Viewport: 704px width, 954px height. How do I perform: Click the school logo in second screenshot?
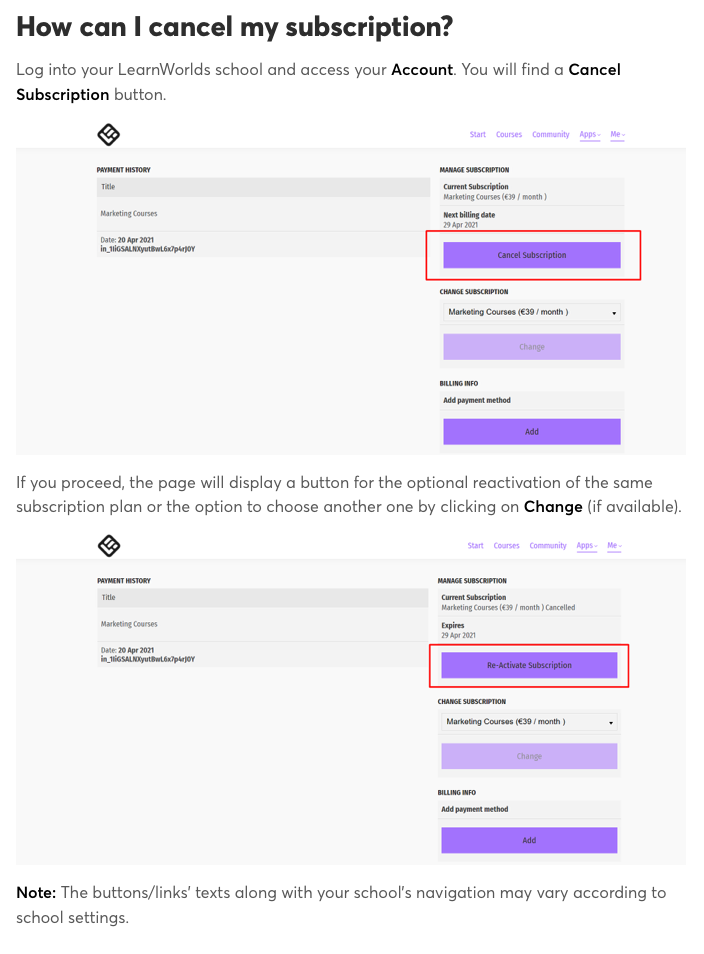click(108, 545)
